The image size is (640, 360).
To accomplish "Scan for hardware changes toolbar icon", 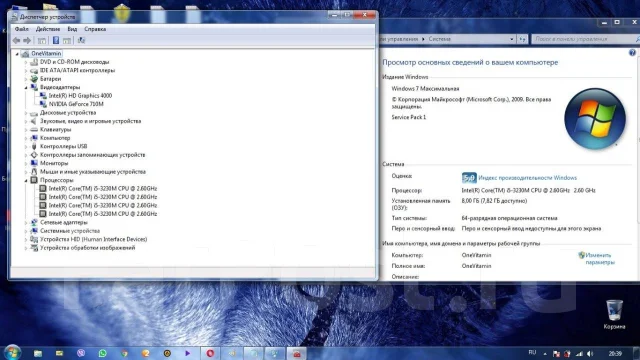I will [x=81, y=40].
